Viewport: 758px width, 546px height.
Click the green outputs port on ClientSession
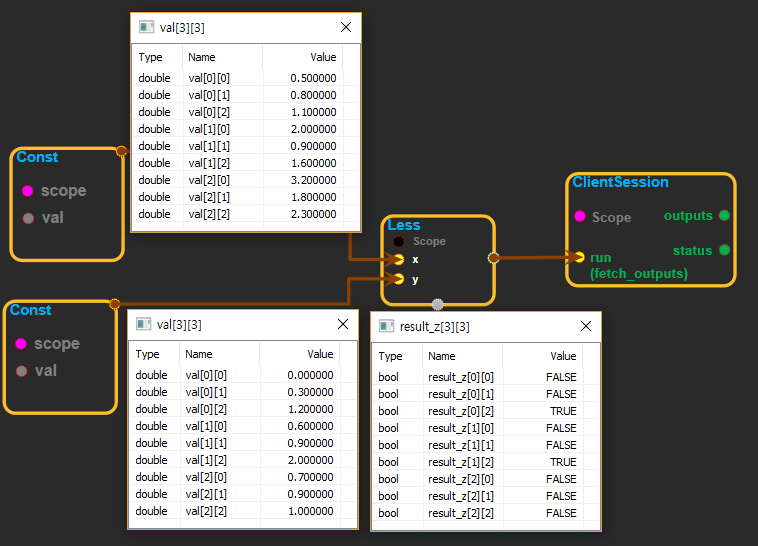(x=724, y=215)
